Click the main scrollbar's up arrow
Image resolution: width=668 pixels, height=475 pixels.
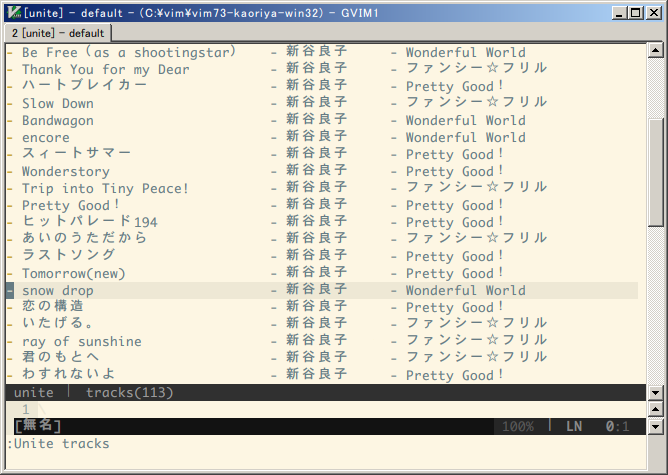(x=655, y=51)
